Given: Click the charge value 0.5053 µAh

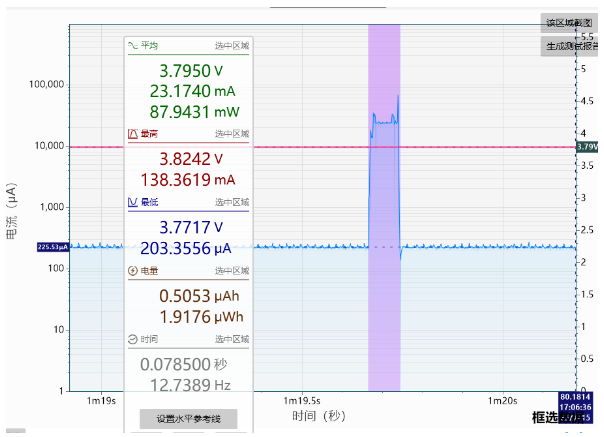Looking at the screenshot, I should (199, 296).
